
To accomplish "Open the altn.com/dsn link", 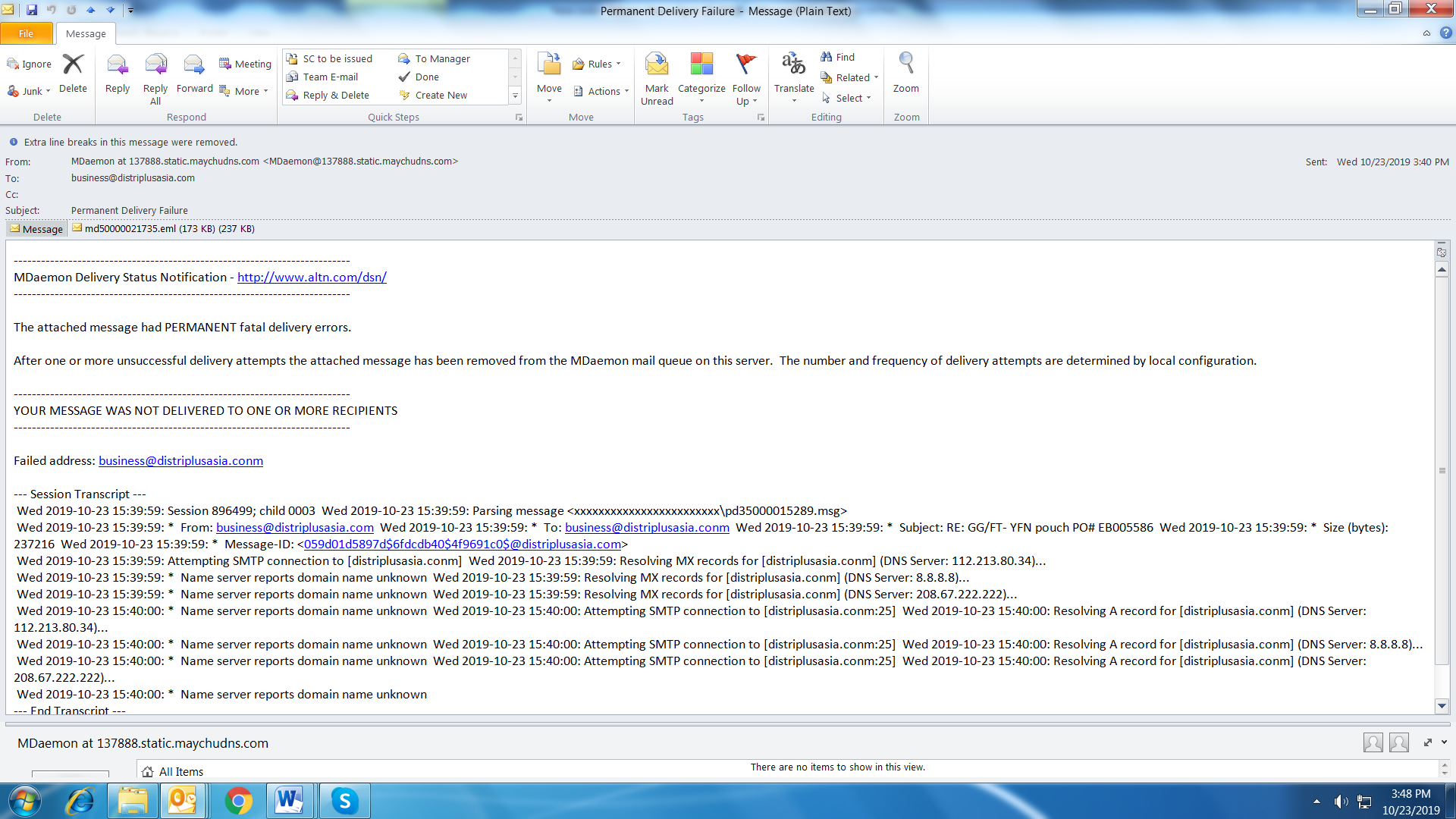I will coord(312,277).
